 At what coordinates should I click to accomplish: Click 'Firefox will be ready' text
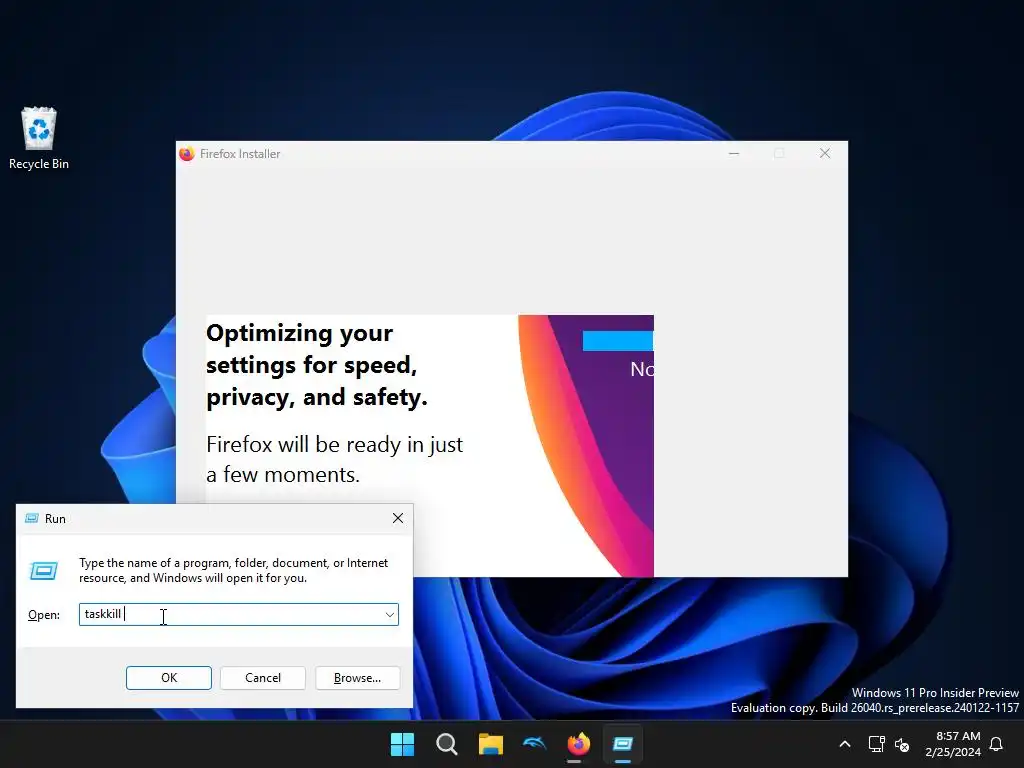pos(334,459)
